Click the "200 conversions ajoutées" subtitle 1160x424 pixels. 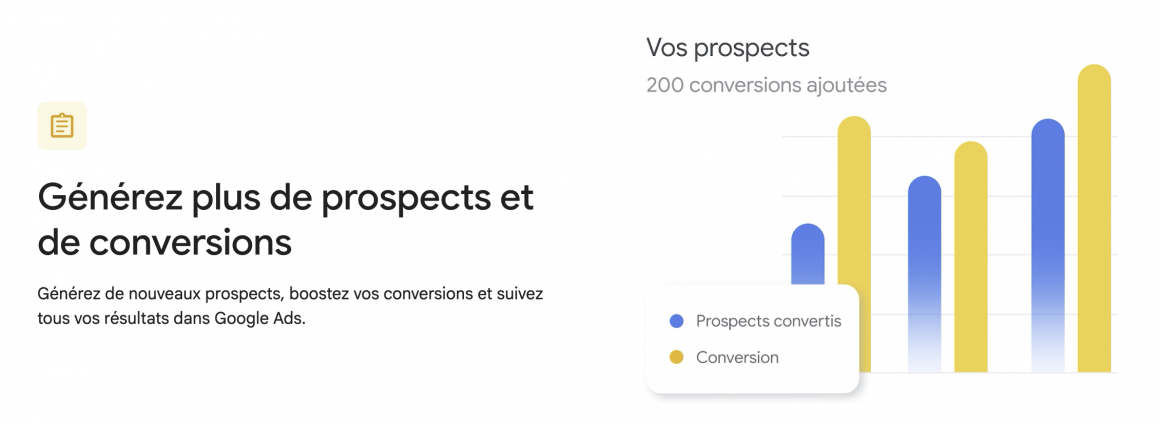coord(766,85)
